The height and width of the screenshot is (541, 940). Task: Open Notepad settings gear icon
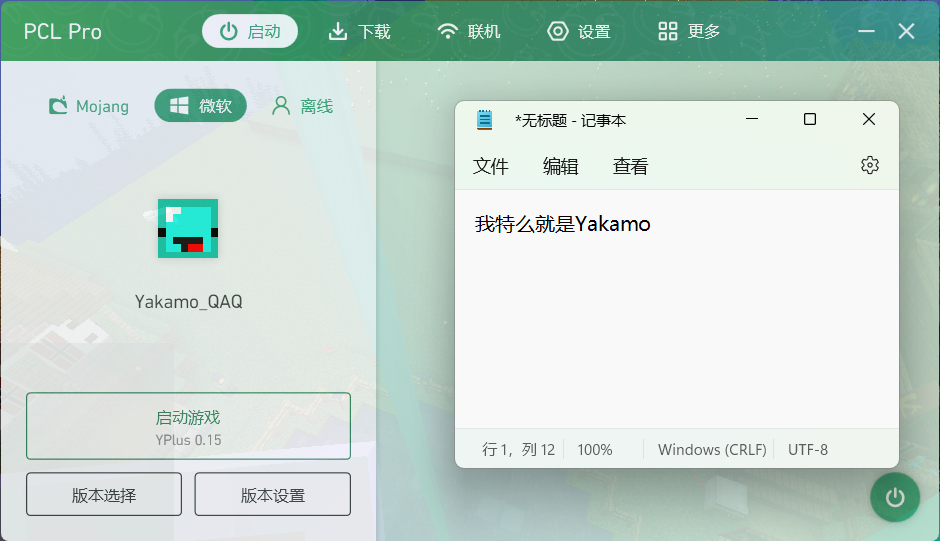[870, 165]
